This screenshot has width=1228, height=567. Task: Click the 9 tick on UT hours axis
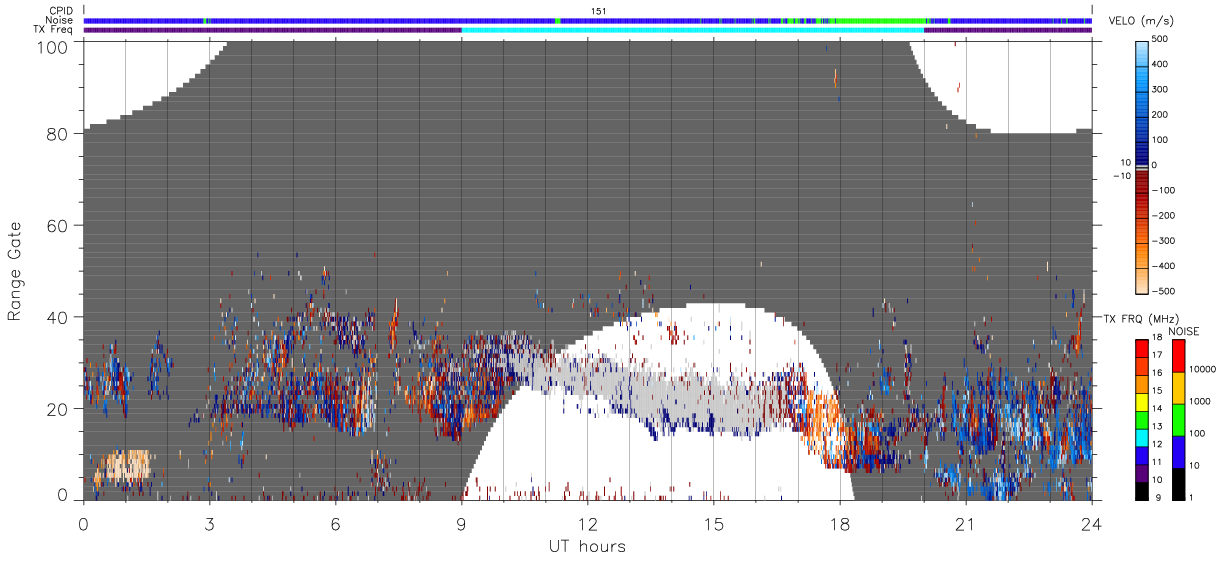pos(461,523)
